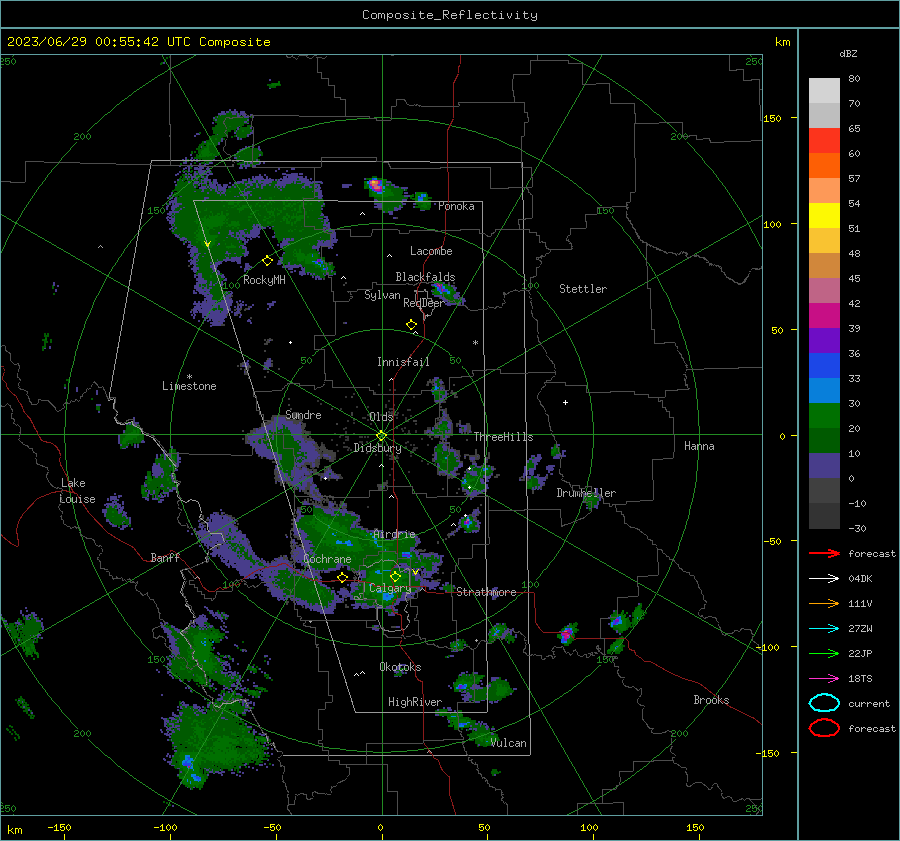Click the yellow diamond marker below Cochrane
900x841 pixels.
click(343, 577)
